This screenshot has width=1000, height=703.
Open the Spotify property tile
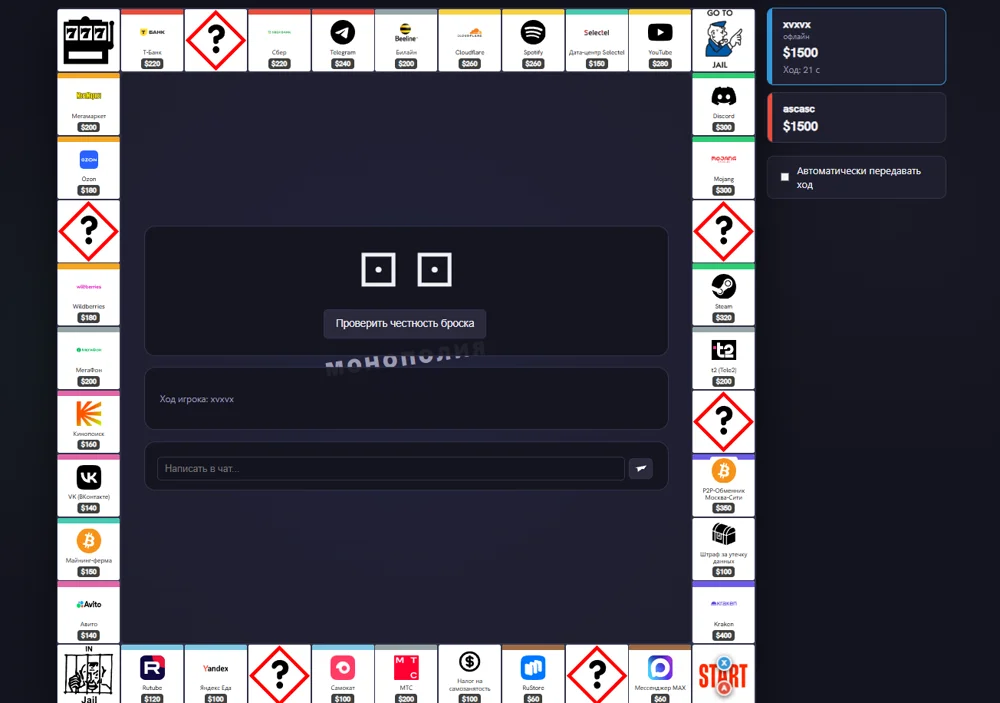pyautogui.click(x=533, y=40)
